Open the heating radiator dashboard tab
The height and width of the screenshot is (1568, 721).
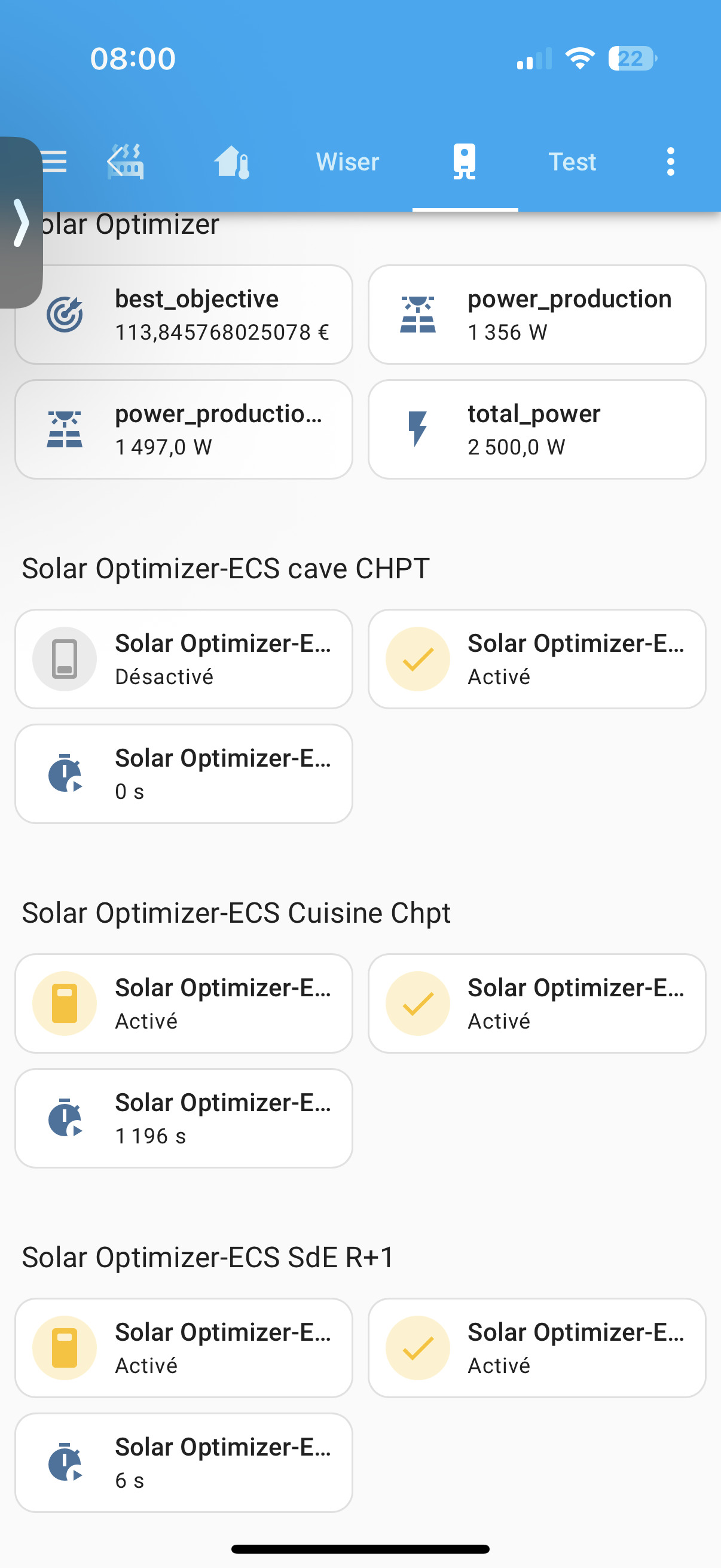[126, 162]
